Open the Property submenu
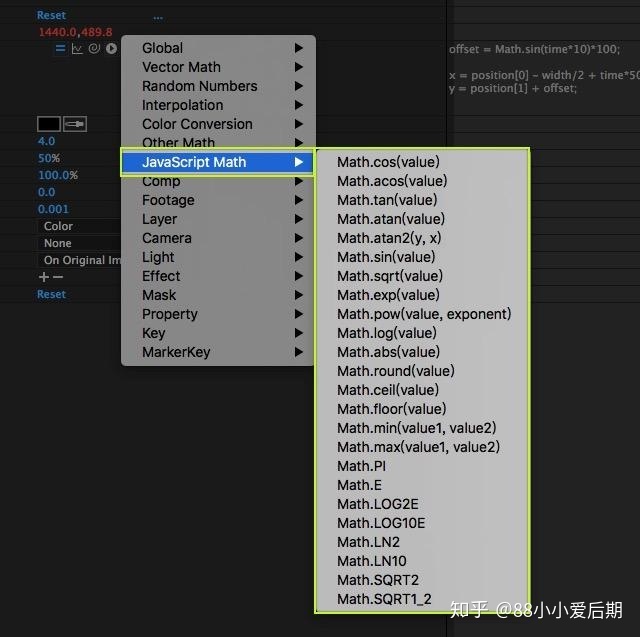 pyautogui.click(x=218, y=314)
